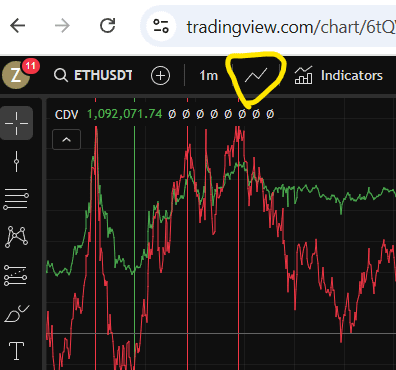Viewport: 396px width, 370px height.
Task: Select the crosshair cursor tool
Action: click(16, 123)
